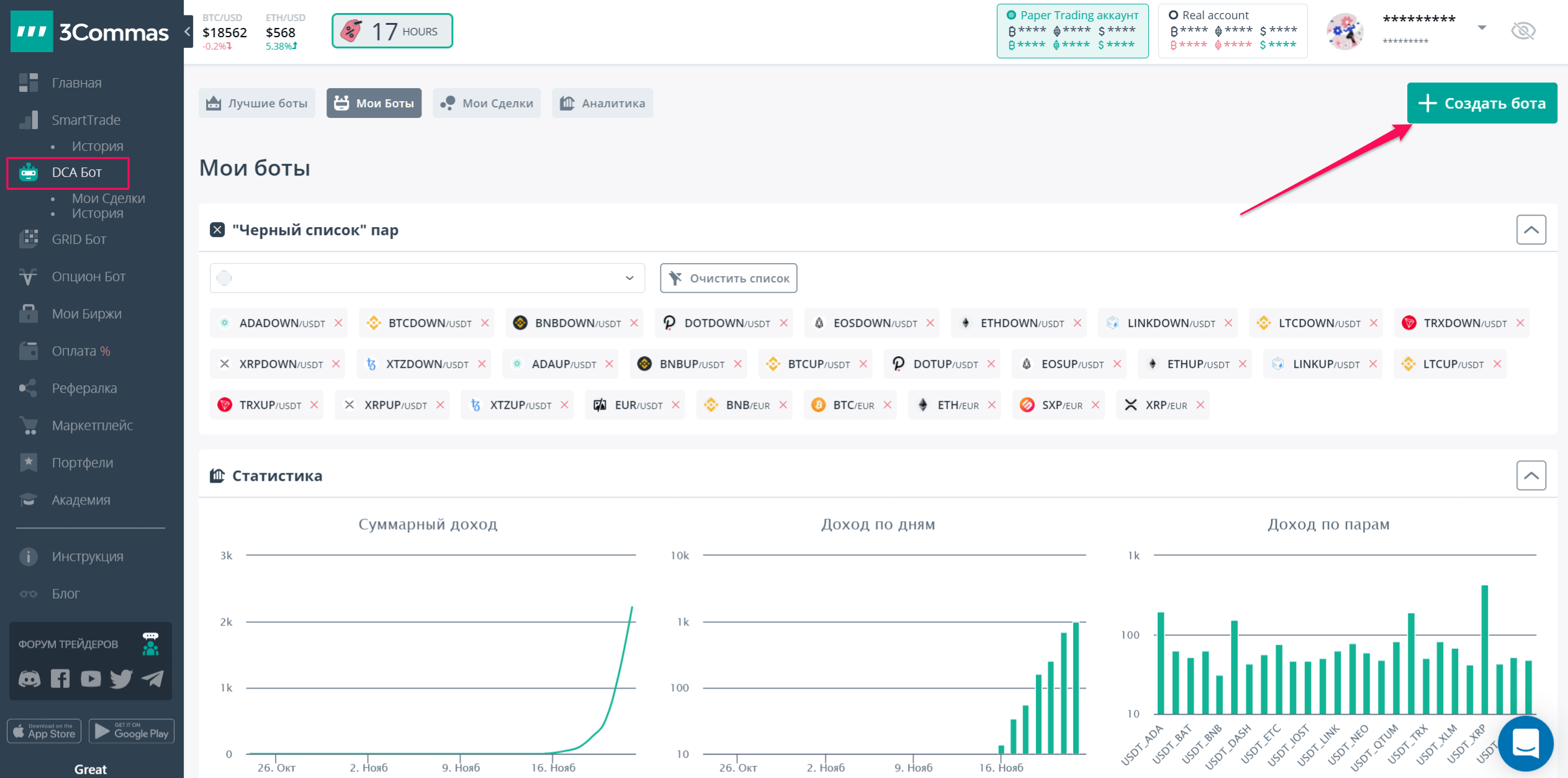1568x778 pixels.
Task: Collapse the Статистика panel
Action: pos(1531,475)
